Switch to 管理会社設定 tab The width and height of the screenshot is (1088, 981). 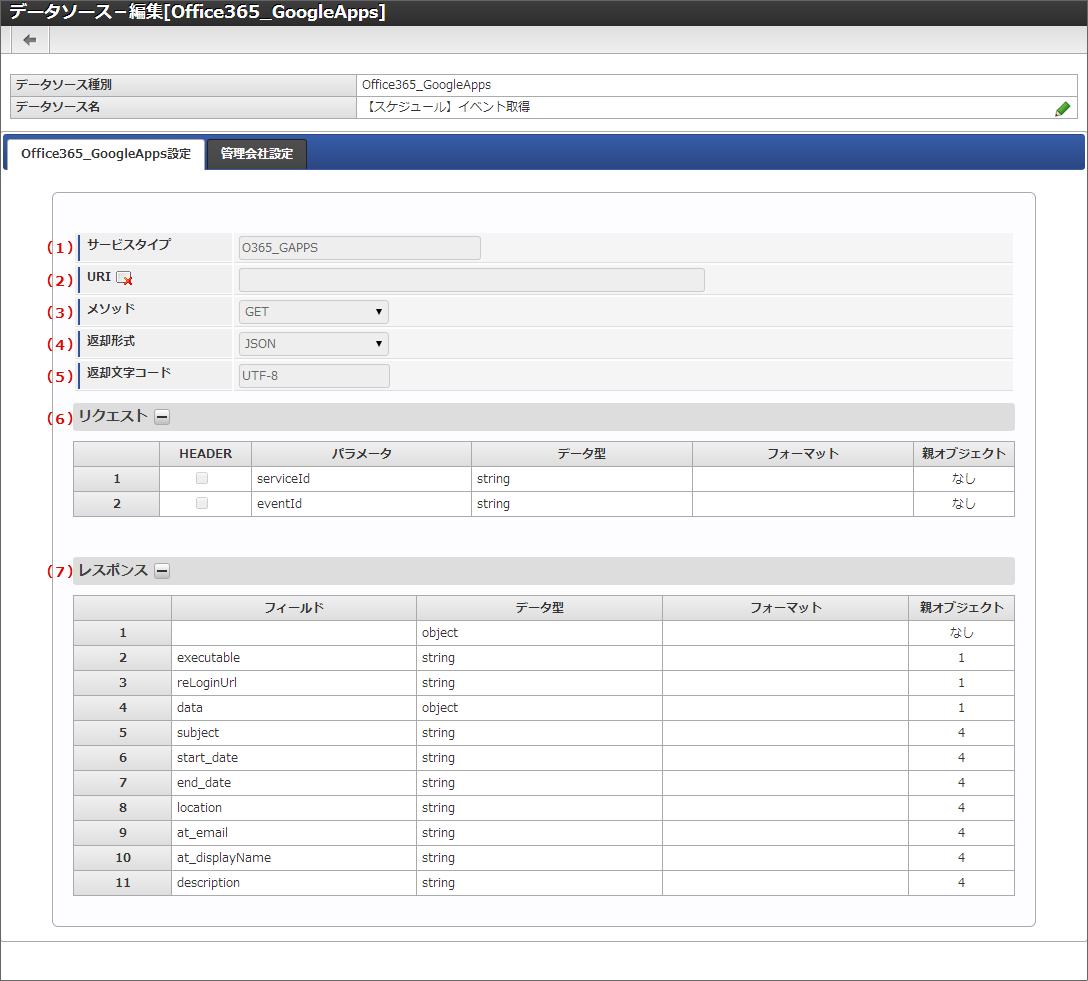click(x=257, y=154)
